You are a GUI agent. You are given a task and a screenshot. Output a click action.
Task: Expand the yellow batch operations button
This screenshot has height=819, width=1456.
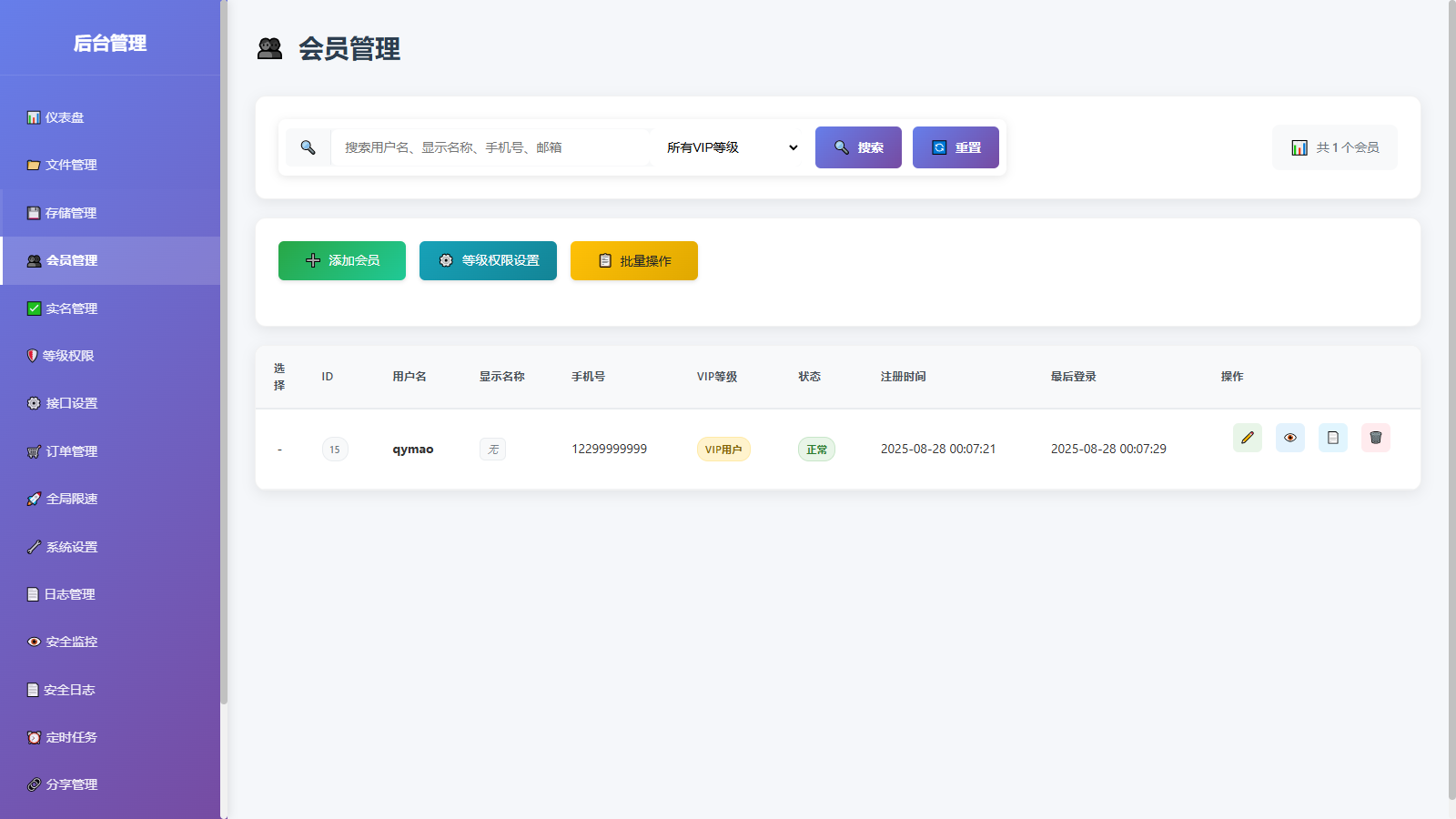coord(634,261)
